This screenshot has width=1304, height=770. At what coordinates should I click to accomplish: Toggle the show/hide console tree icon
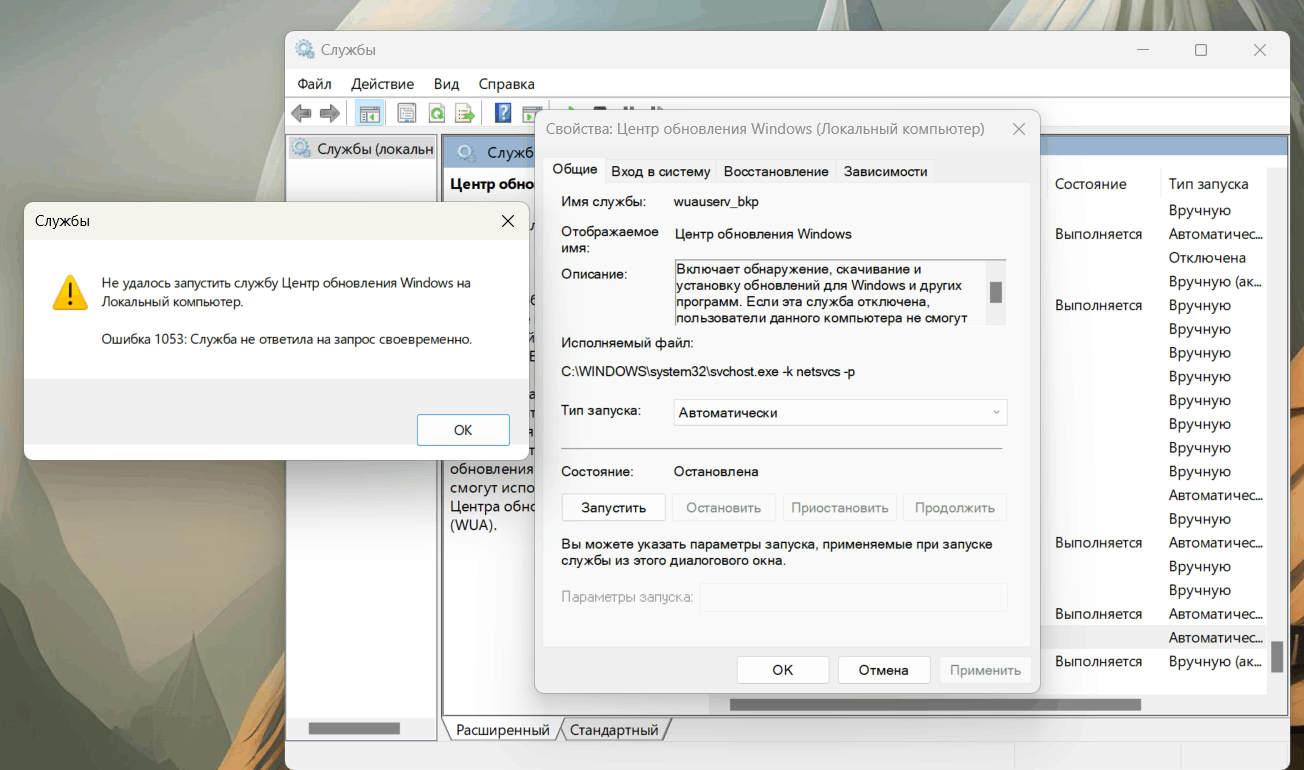tap(369, 113)
